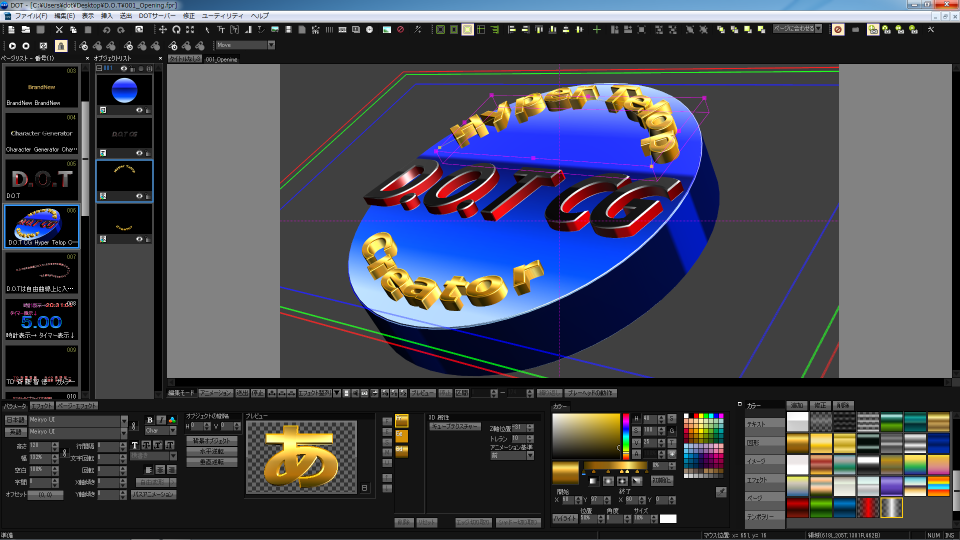Click the パスアニメーション button
Screen dimensions: 960x540
point(154,494)
